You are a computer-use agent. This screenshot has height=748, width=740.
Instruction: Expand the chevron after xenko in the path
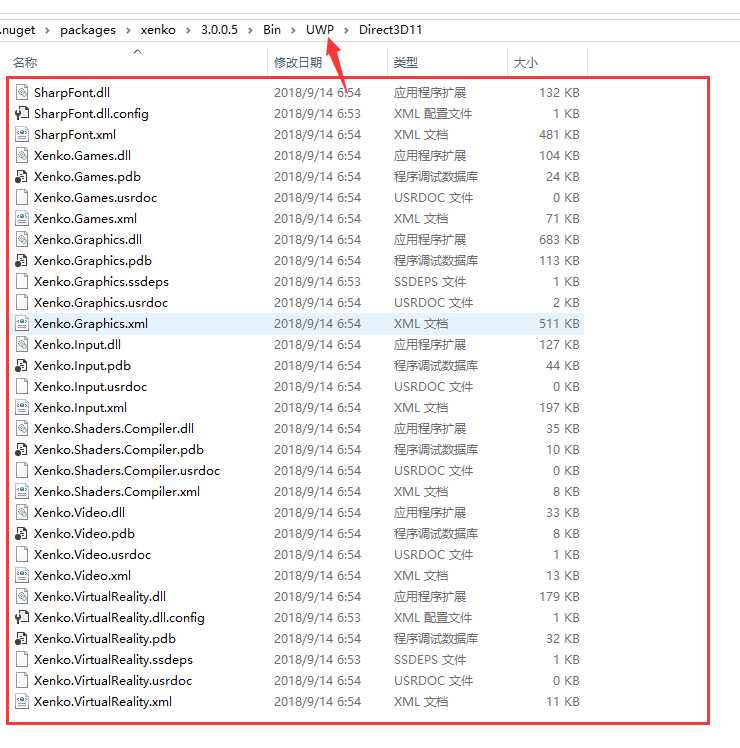[x=188, y=30]
